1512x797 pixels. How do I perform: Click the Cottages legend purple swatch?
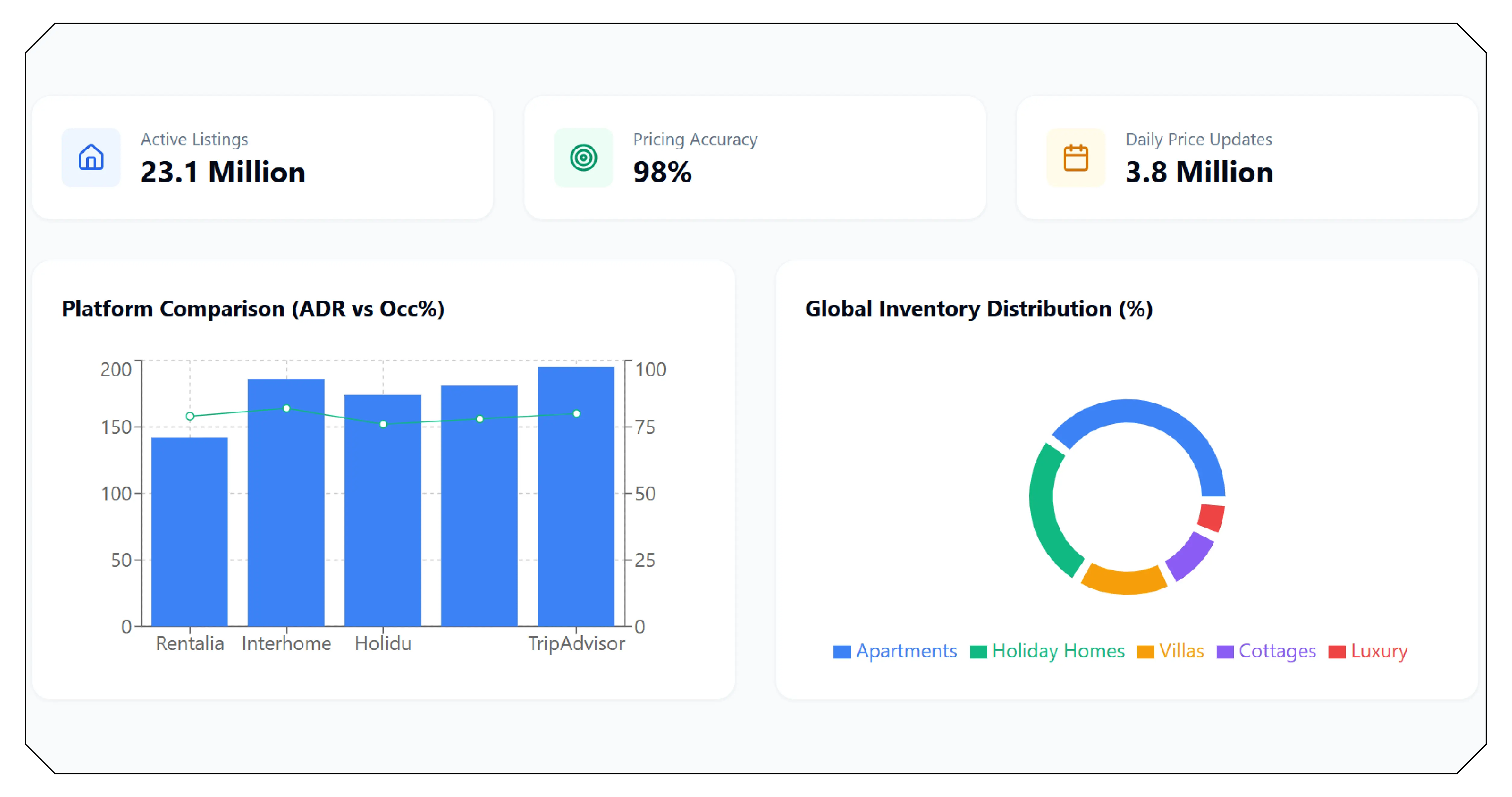[x=1225, y=652]
